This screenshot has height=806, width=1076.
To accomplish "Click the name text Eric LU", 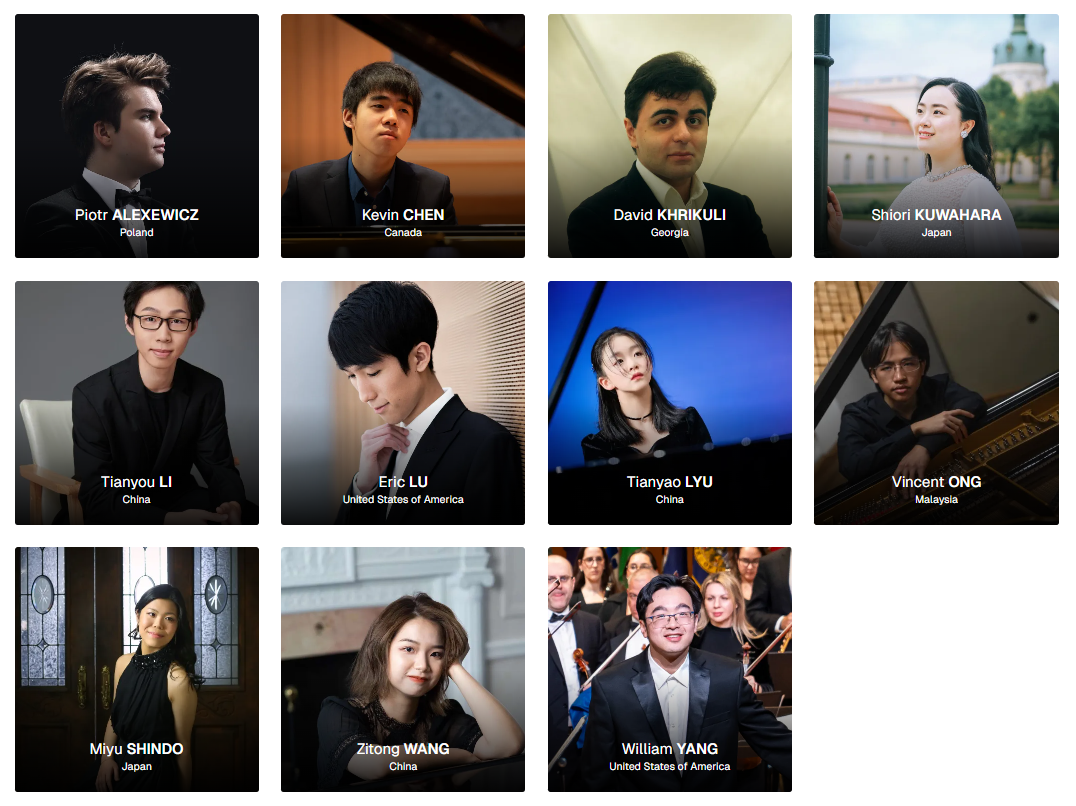I will (x=403, y=482).
